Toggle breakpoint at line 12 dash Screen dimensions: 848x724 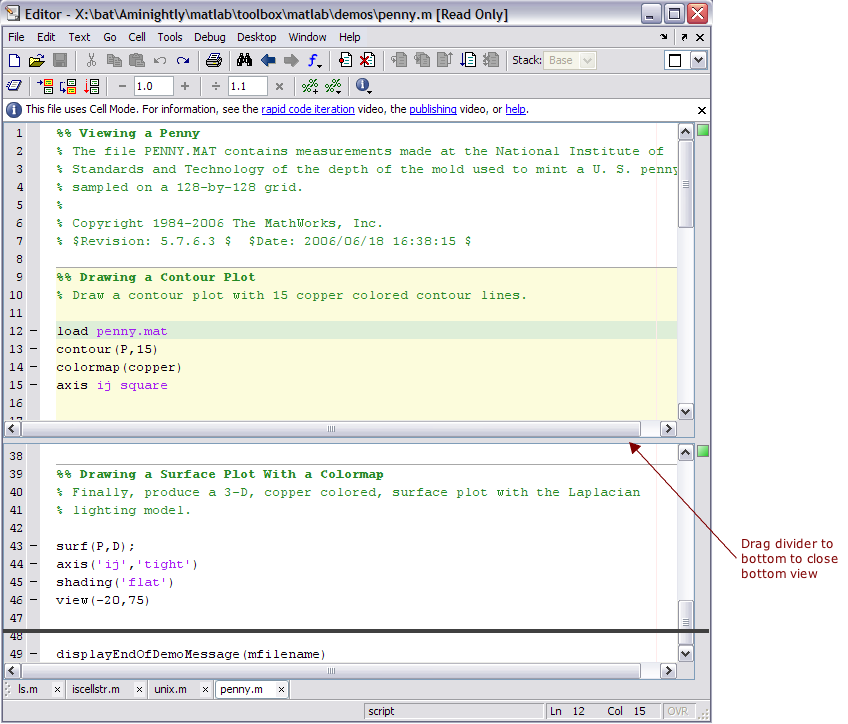pyautogui.click(x=33, y=331)
